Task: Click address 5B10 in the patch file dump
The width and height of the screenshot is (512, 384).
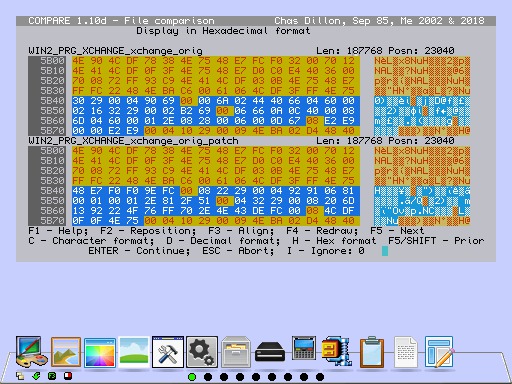Action: (x=52, y=161)
